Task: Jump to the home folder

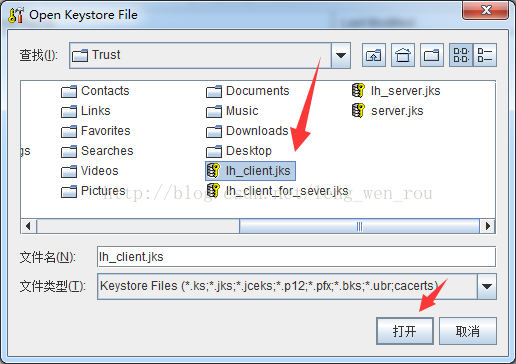Action: click(403, 55)
